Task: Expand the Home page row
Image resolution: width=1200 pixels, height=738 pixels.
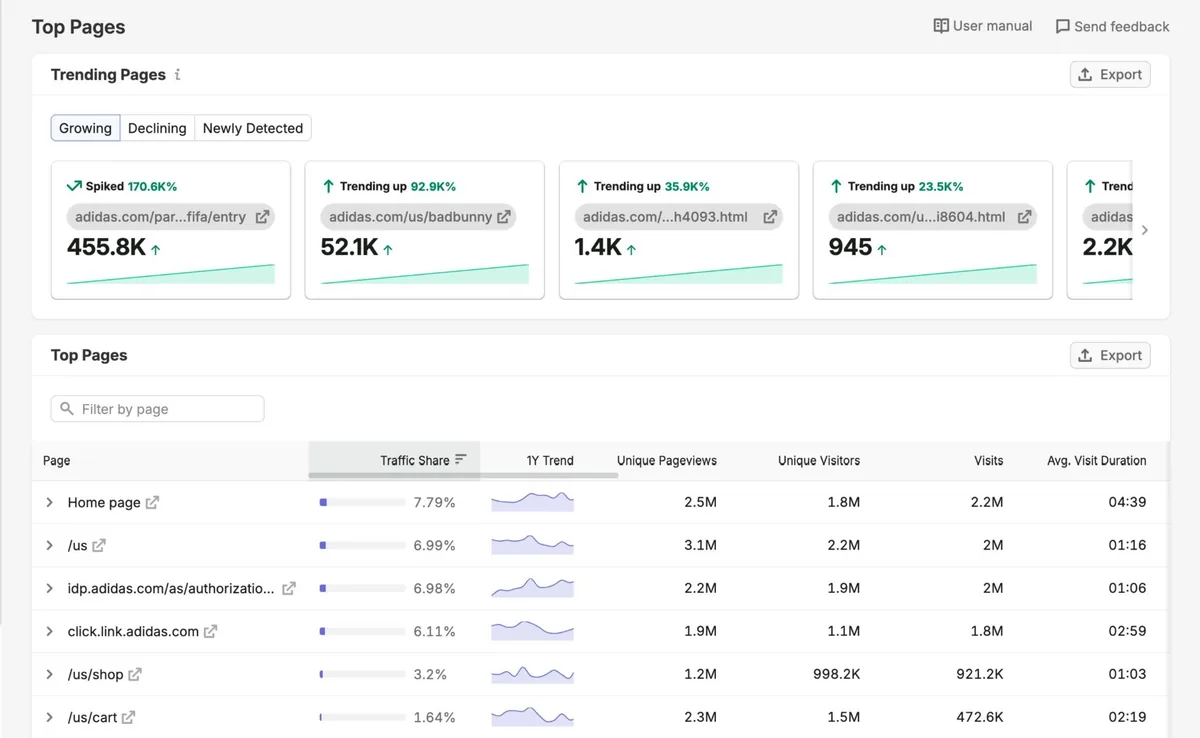Action: click(49, 503)
